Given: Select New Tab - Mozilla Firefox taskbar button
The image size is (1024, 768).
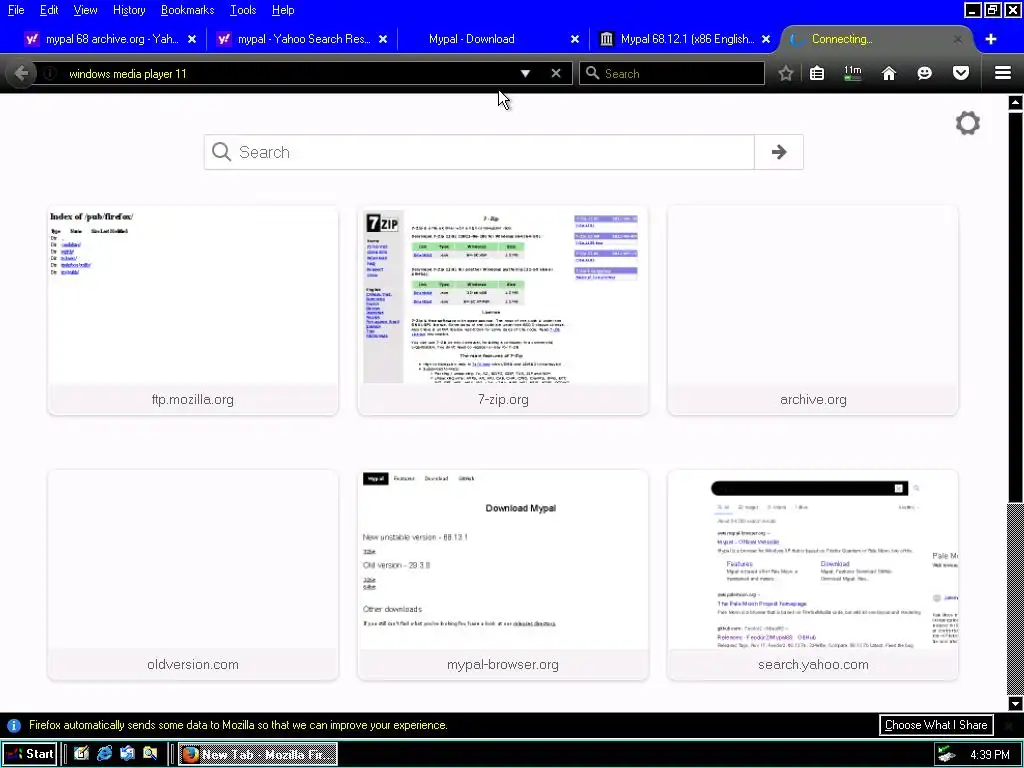Looking at the screenshot, I should (258, 754).
